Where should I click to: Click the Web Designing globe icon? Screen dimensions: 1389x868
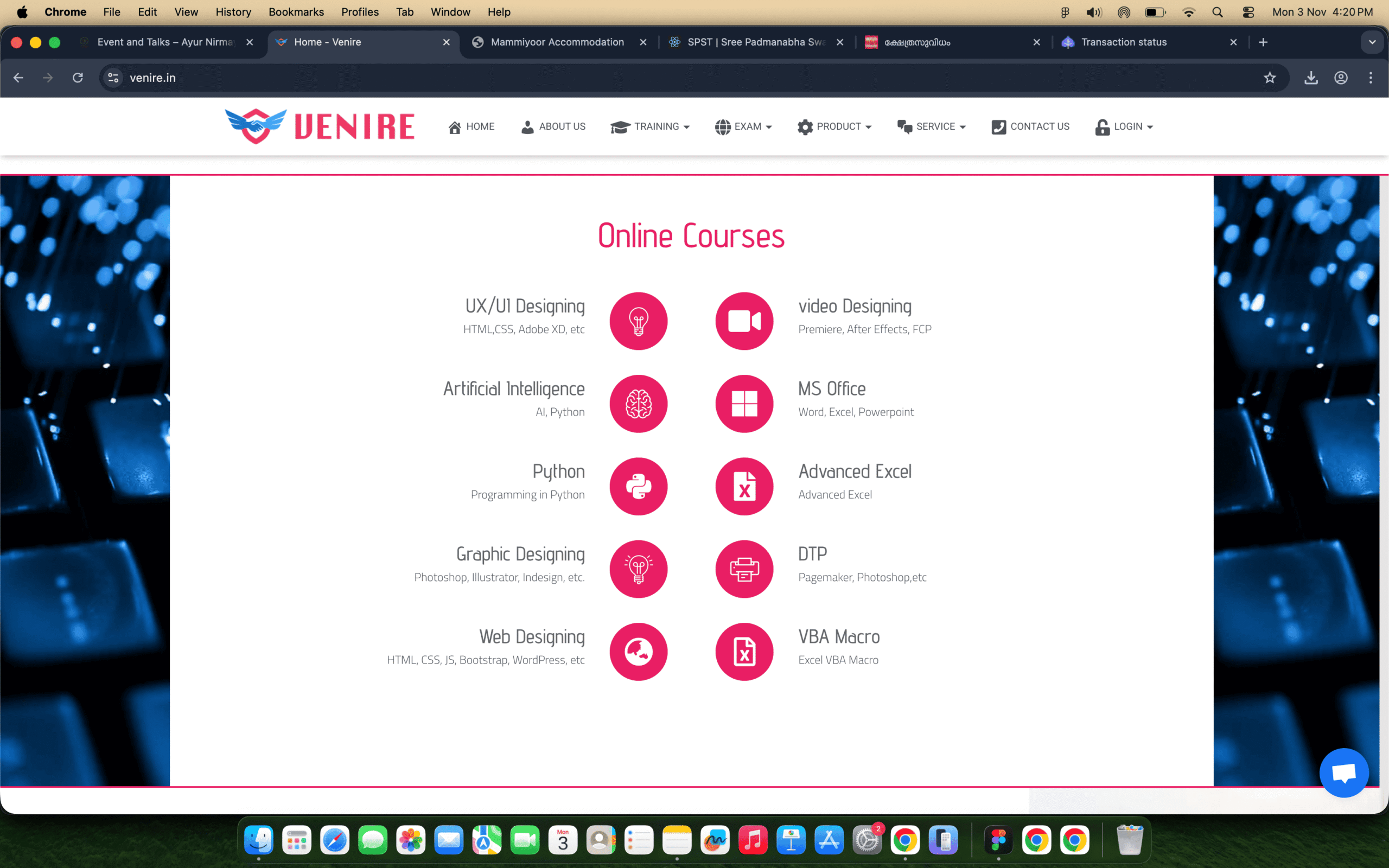pyautogui.click(x=638, y=652)
